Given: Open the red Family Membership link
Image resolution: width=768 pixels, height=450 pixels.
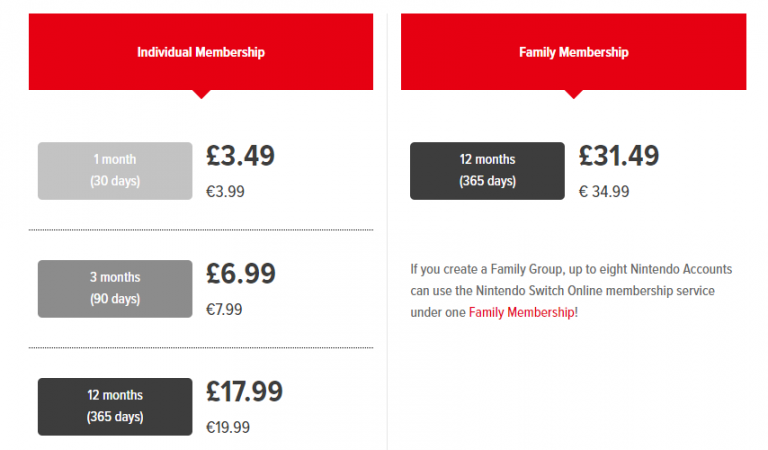Looking at the screenshot, I should (x=522, y=312).
